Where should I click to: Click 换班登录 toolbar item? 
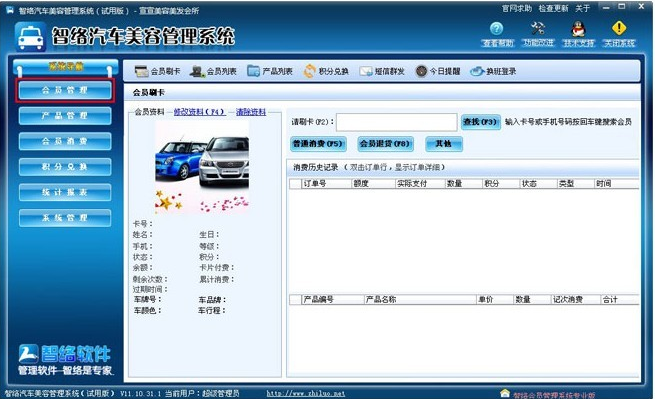[493, 71]
